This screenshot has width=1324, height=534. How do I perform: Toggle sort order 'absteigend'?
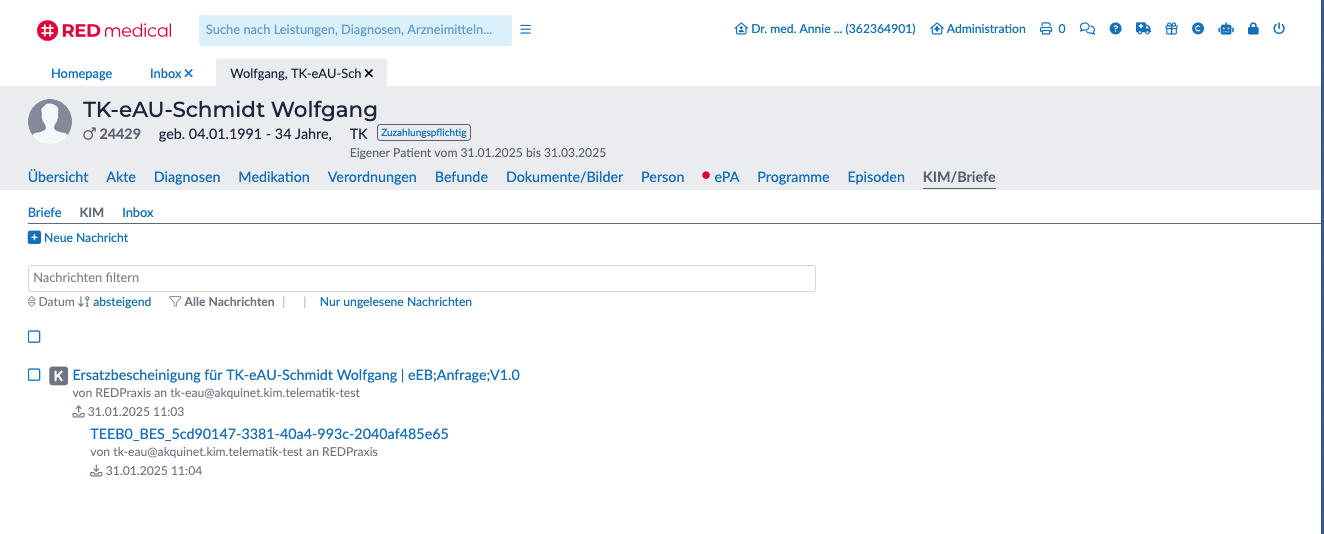[x=121, y=302]
